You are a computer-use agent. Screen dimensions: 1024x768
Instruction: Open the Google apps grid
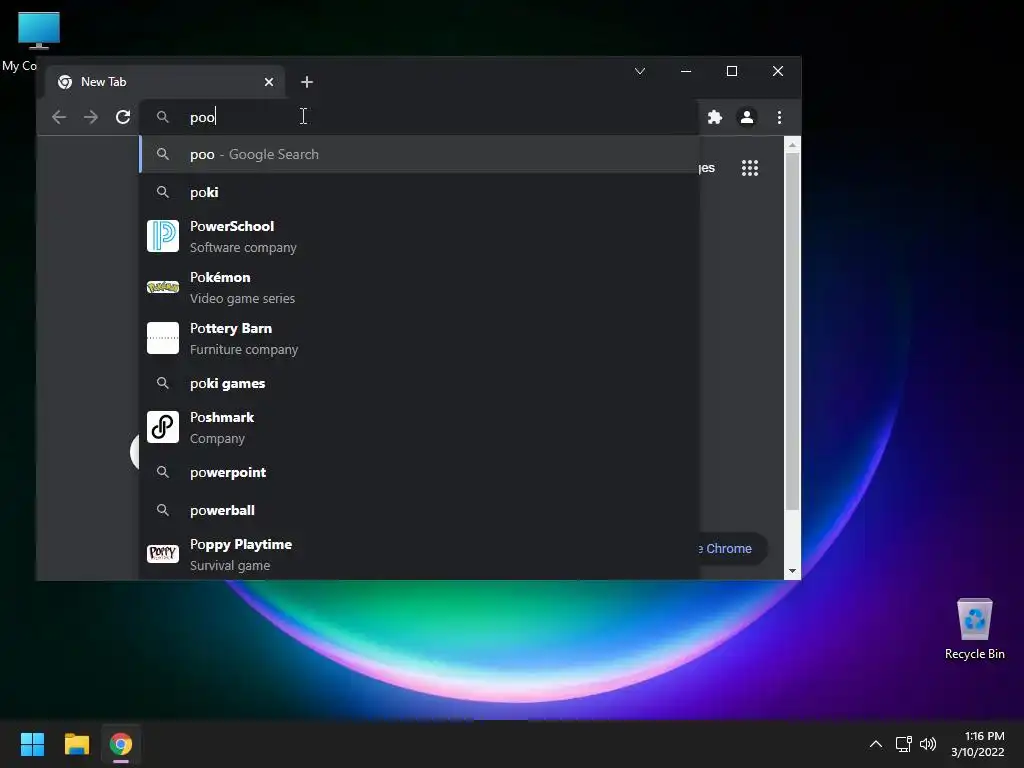tap(750, 168)
